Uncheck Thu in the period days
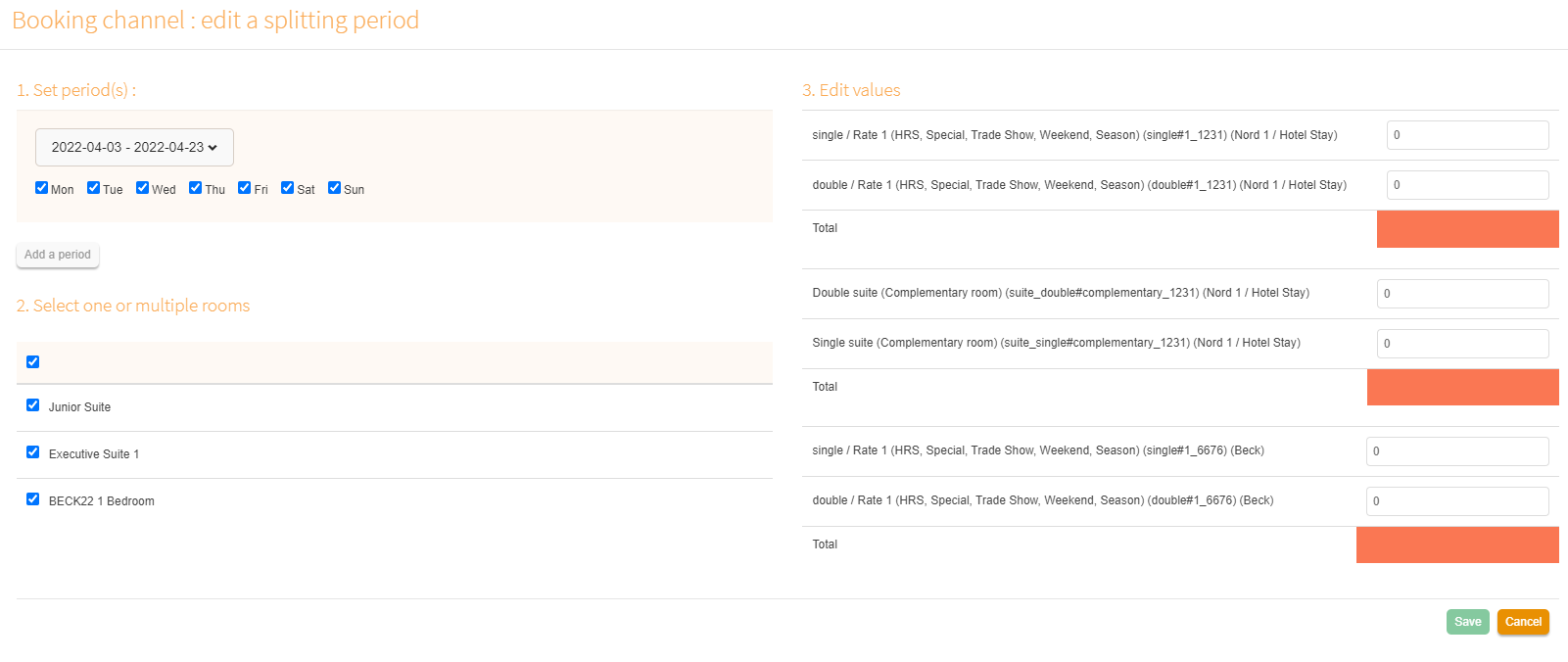 click(195, 188)
